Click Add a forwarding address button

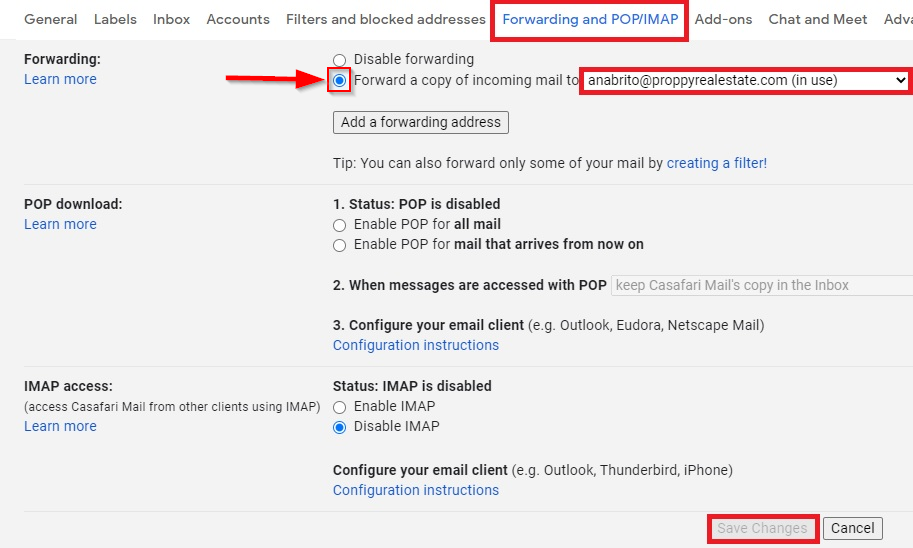[421, 122]
